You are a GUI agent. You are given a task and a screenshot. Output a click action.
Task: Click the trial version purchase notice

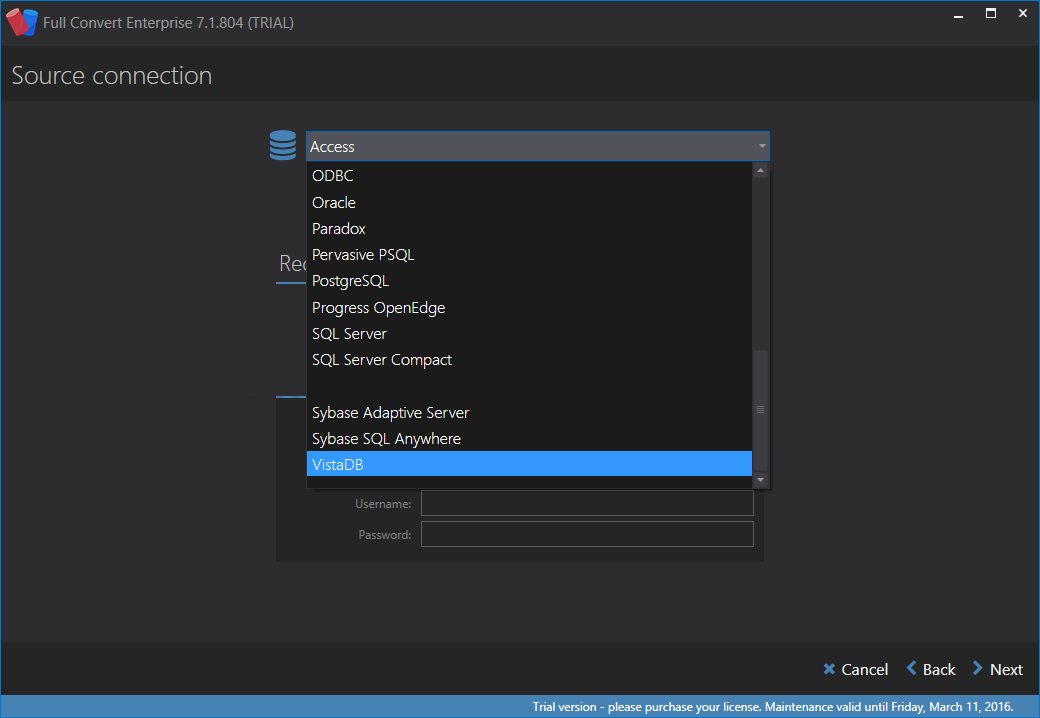pyautogui.click(x=773, y=707)
